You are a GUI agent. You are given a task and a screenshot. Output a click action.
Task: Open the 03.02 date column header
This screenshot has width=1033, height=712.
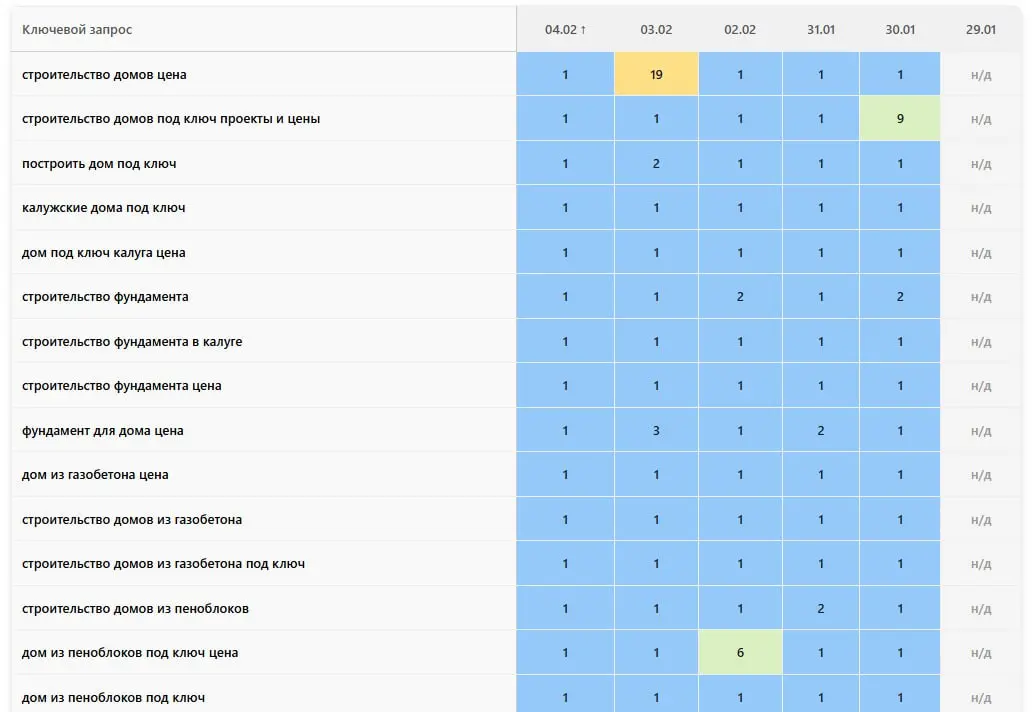(x=656, y=30)
